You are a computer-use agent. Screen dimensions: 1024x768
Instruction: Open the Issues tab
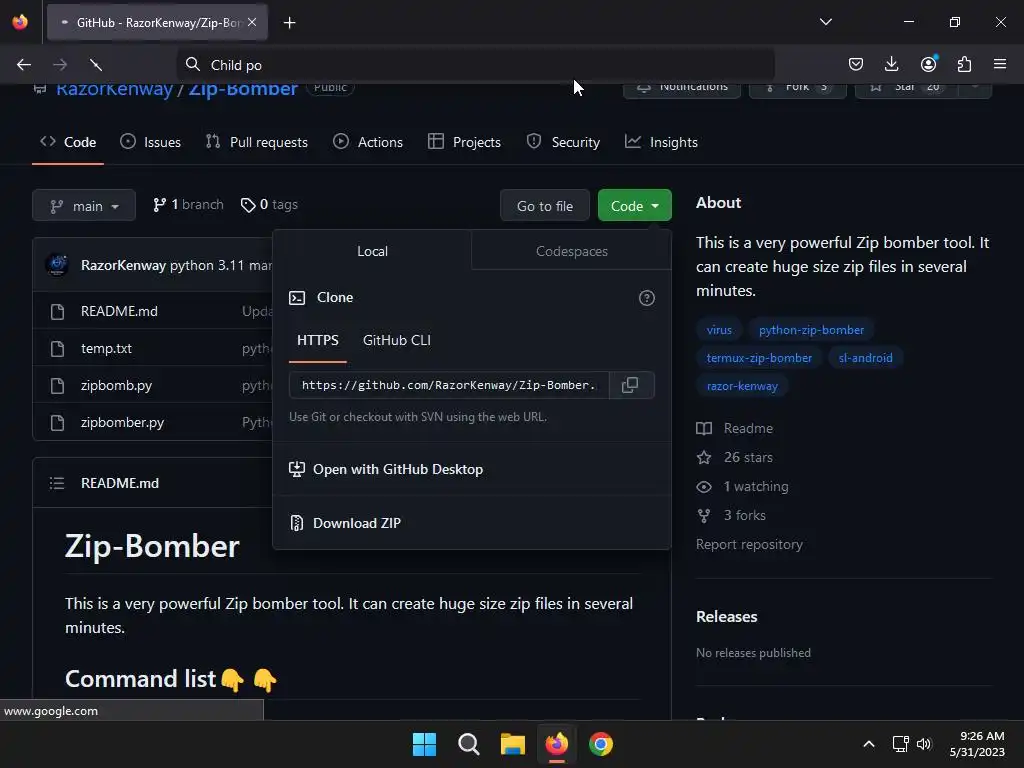(150, 142)
